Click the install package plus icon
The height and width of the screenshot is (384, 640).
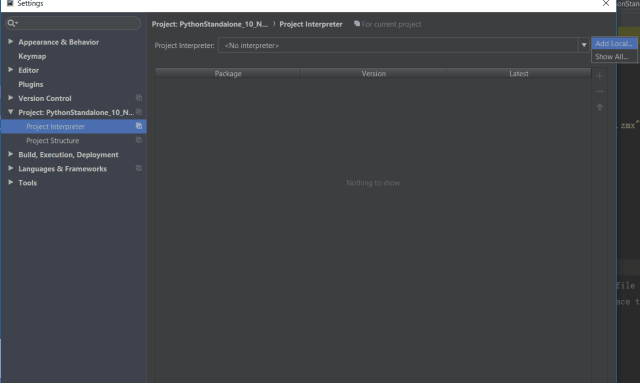(x=599, y=76)
